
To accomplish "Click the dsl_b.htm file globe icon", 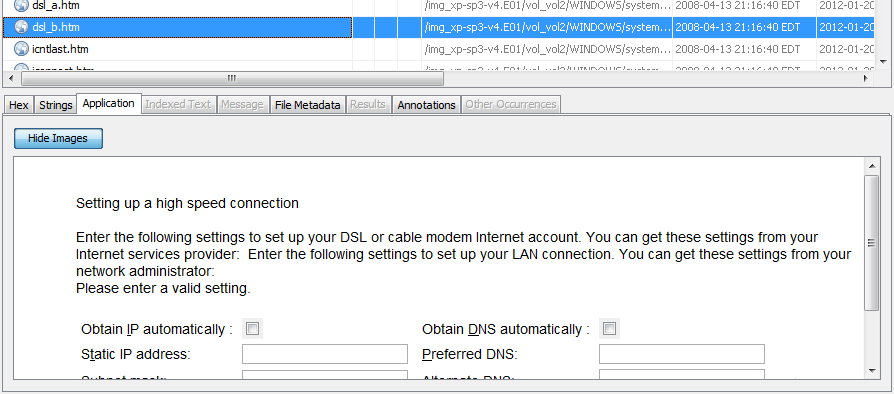I will pyautogui.click(x=21, y=27).
